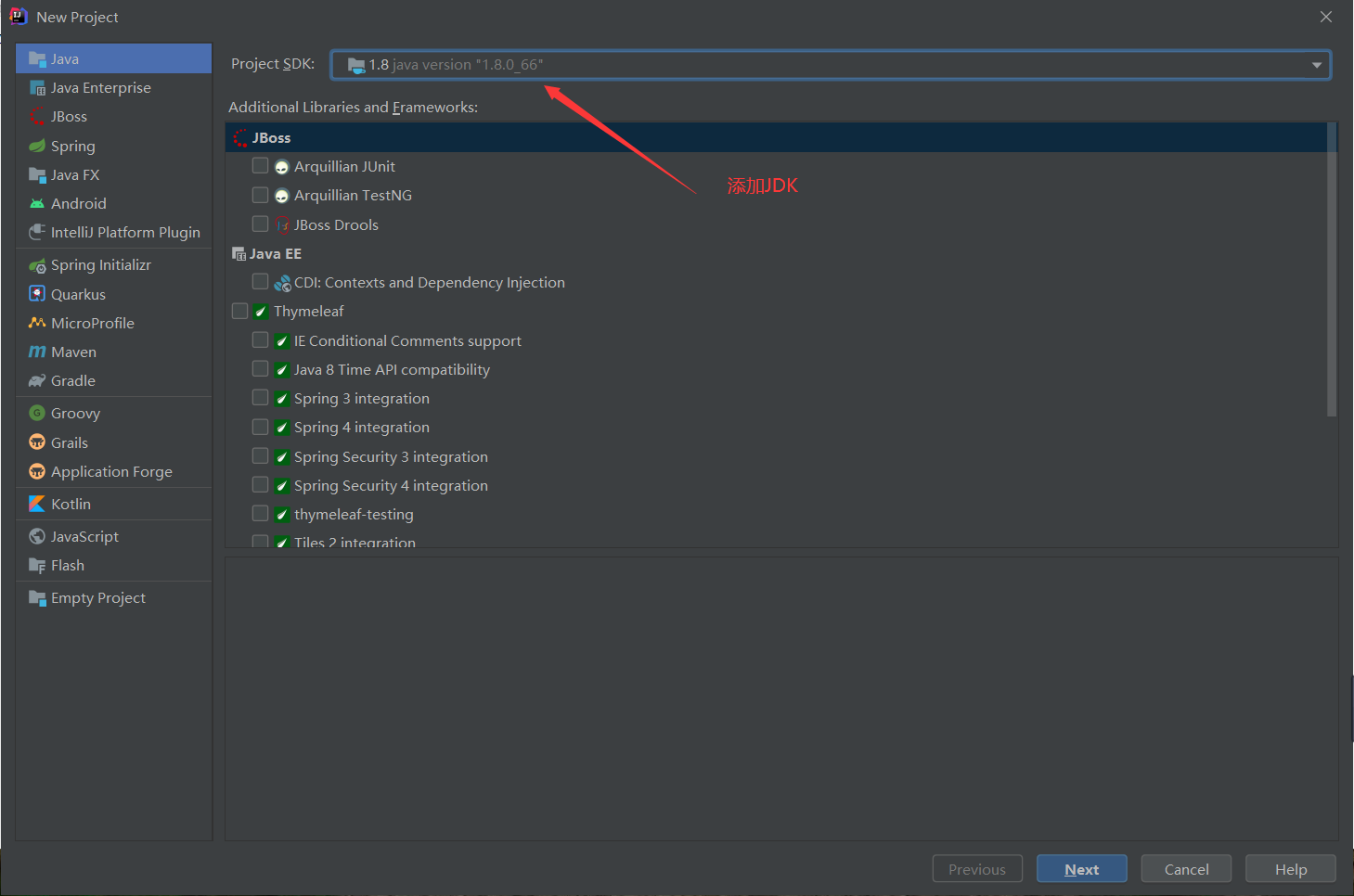Open the Project SDK dropdown arrow
This screenshot has width=1354, height=896.
[1316, 65]
